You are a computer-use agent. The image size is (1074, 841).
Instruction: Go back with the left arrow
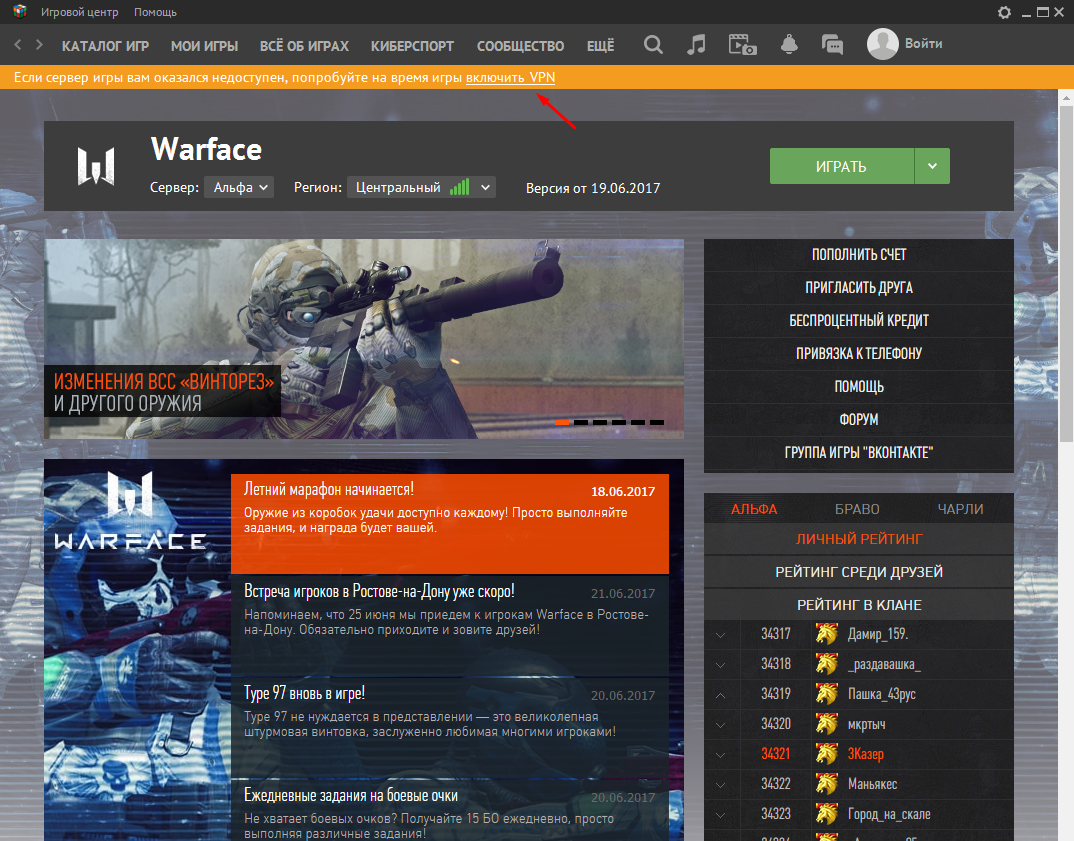pyautogui.click(x=18, y=45)
